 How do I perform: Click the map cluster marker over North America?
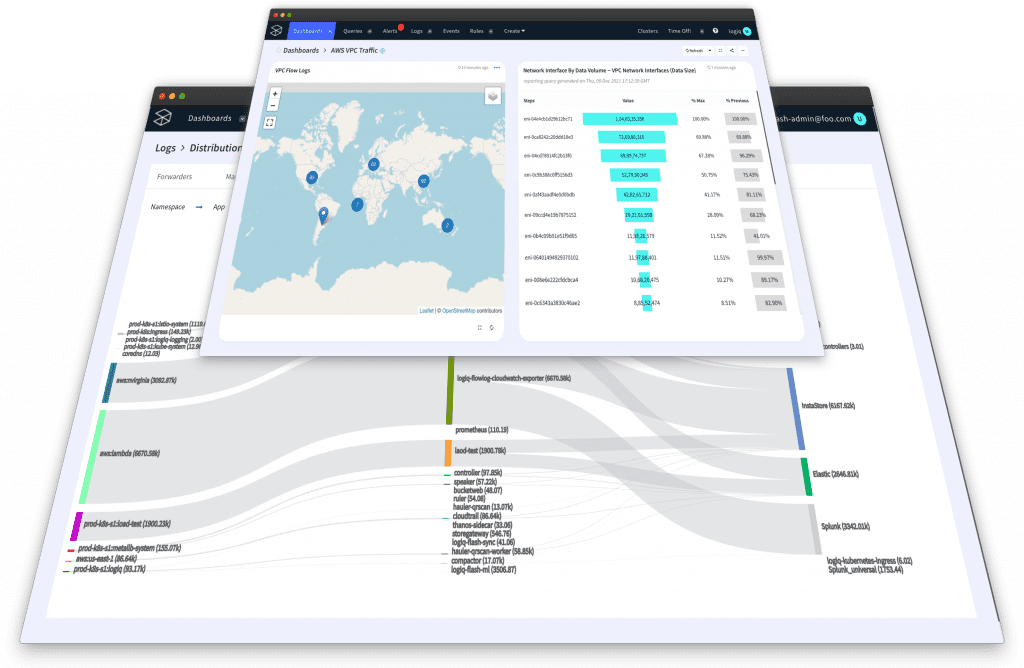[312, 177]
